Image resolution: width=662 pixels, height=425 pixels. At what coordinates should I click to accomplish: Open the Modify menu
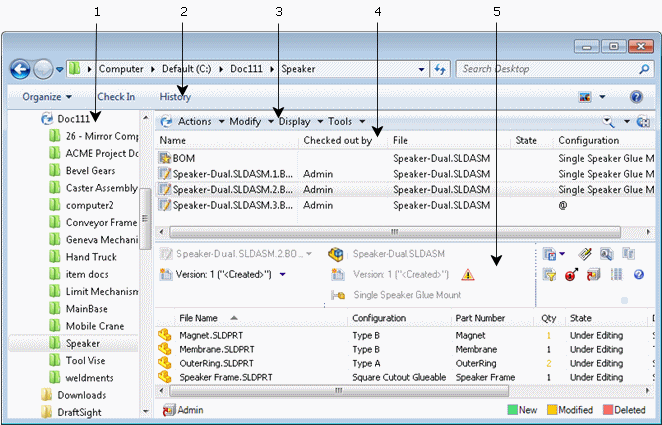click(251, 121)
